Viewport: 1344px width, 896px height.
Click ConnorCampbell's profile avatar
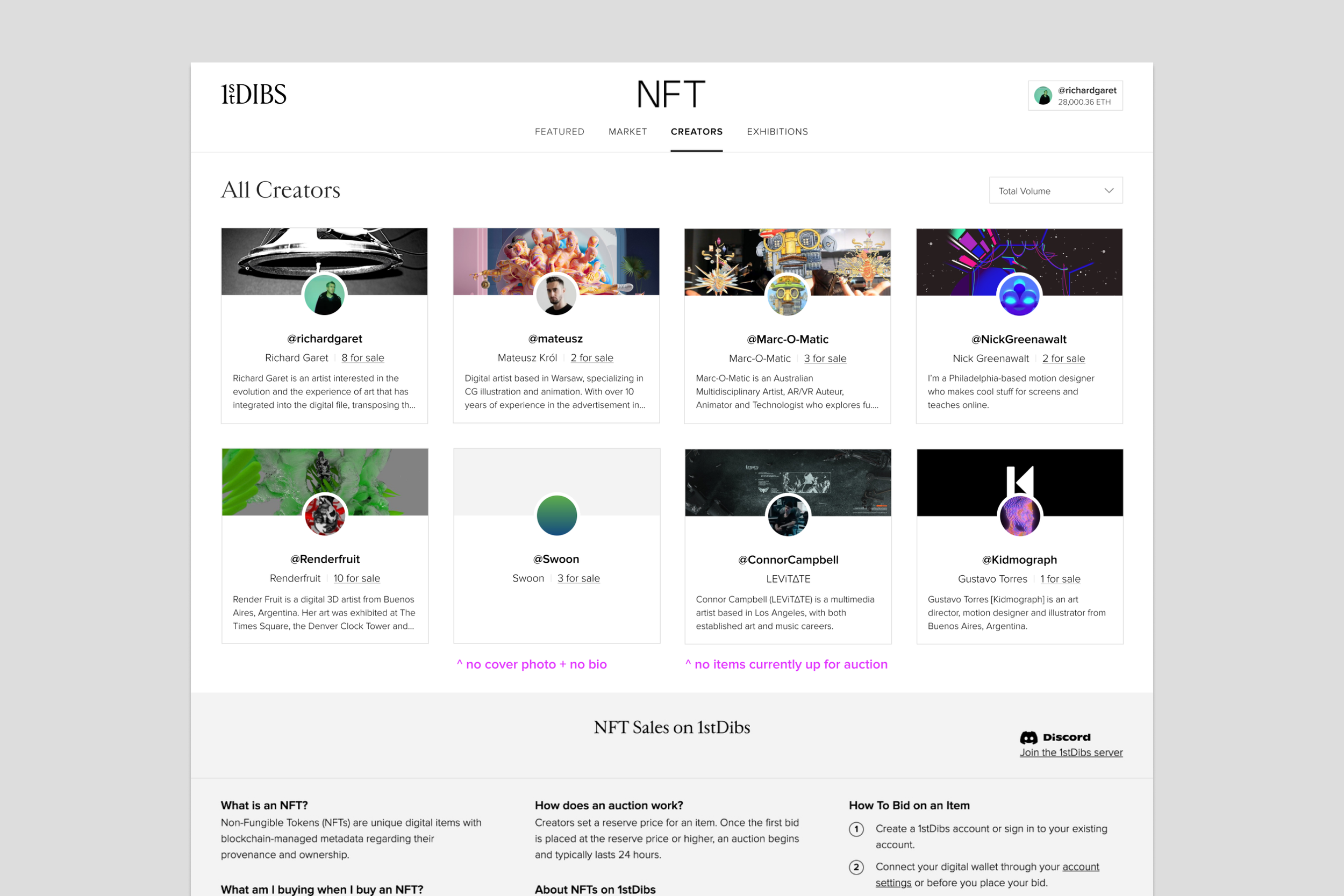click(x=788, y=516)
